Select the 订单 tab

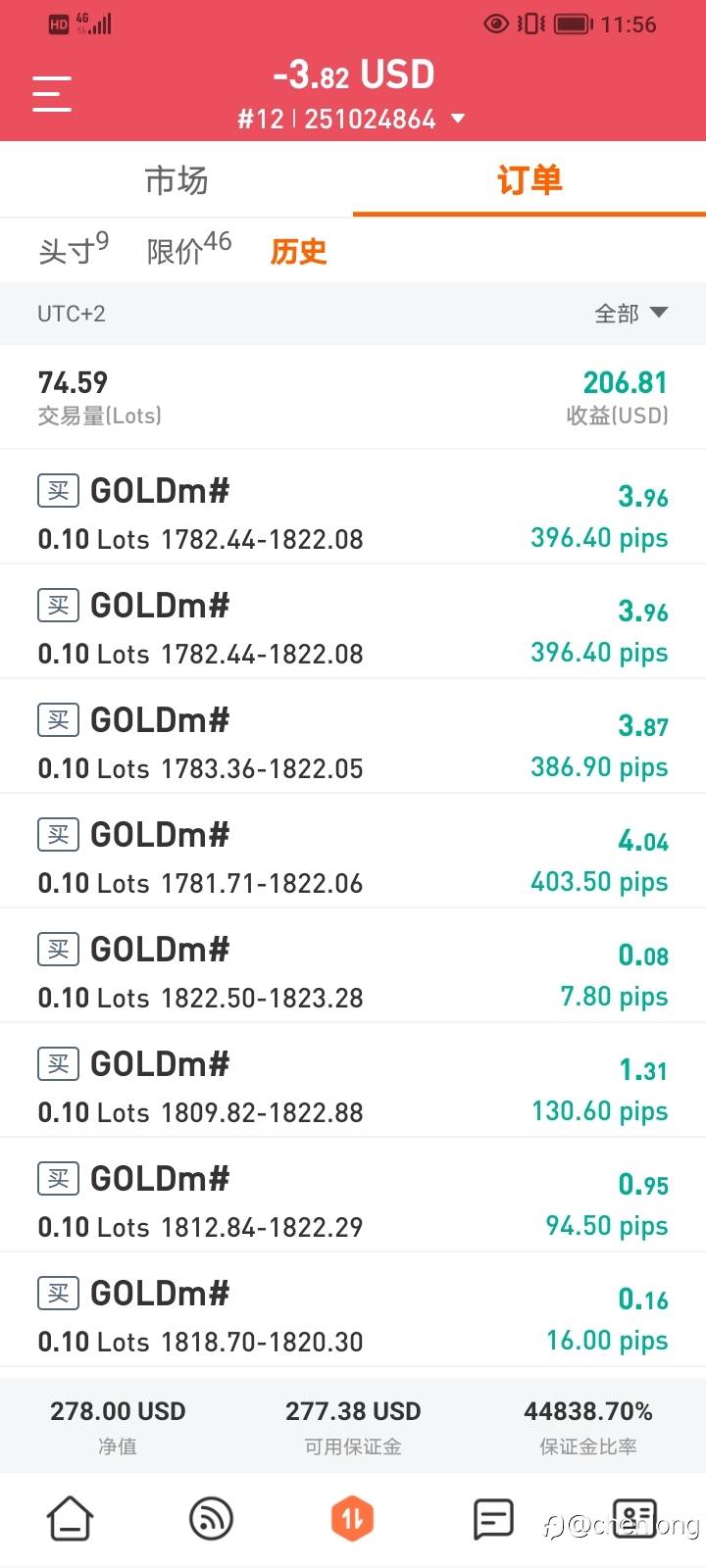click(x=529, y=180)
